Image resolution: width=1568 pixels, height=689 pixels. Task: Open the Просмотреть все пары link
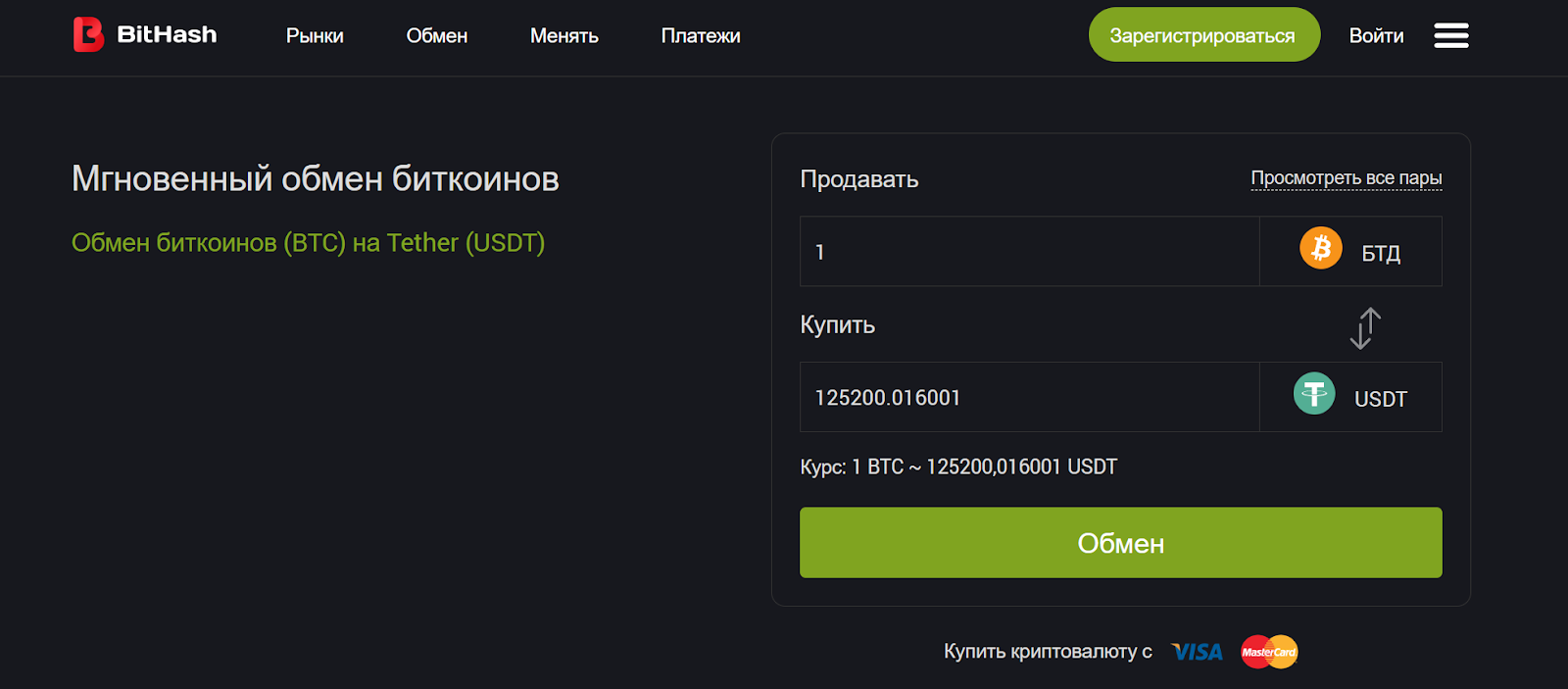click(1346, 178)
